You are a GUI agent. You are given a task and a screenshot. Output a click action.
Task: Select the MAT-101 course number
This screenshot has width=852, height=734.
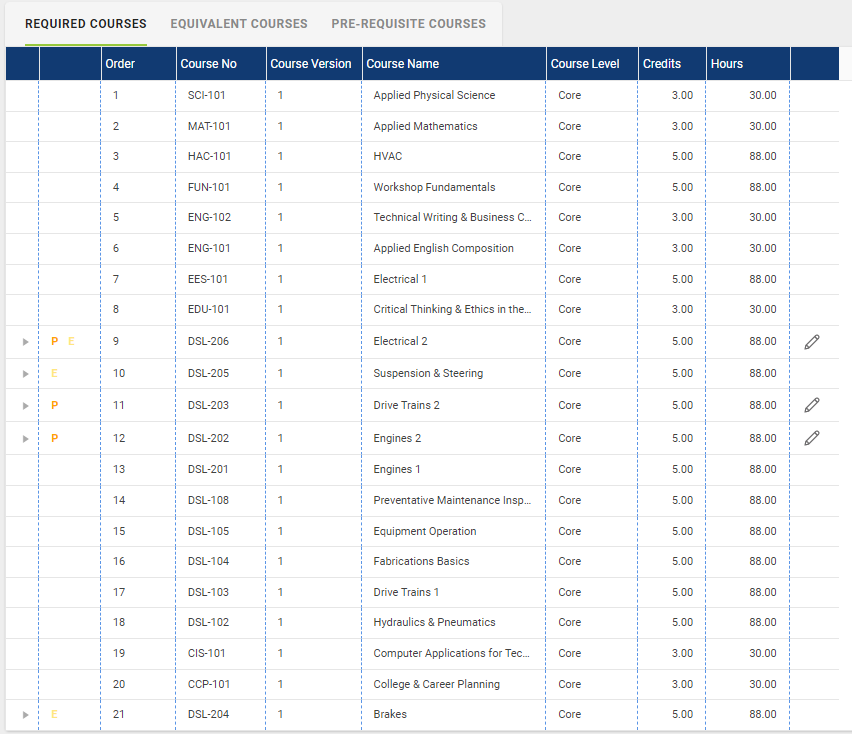pyautogui.click(x=209, y=126)
